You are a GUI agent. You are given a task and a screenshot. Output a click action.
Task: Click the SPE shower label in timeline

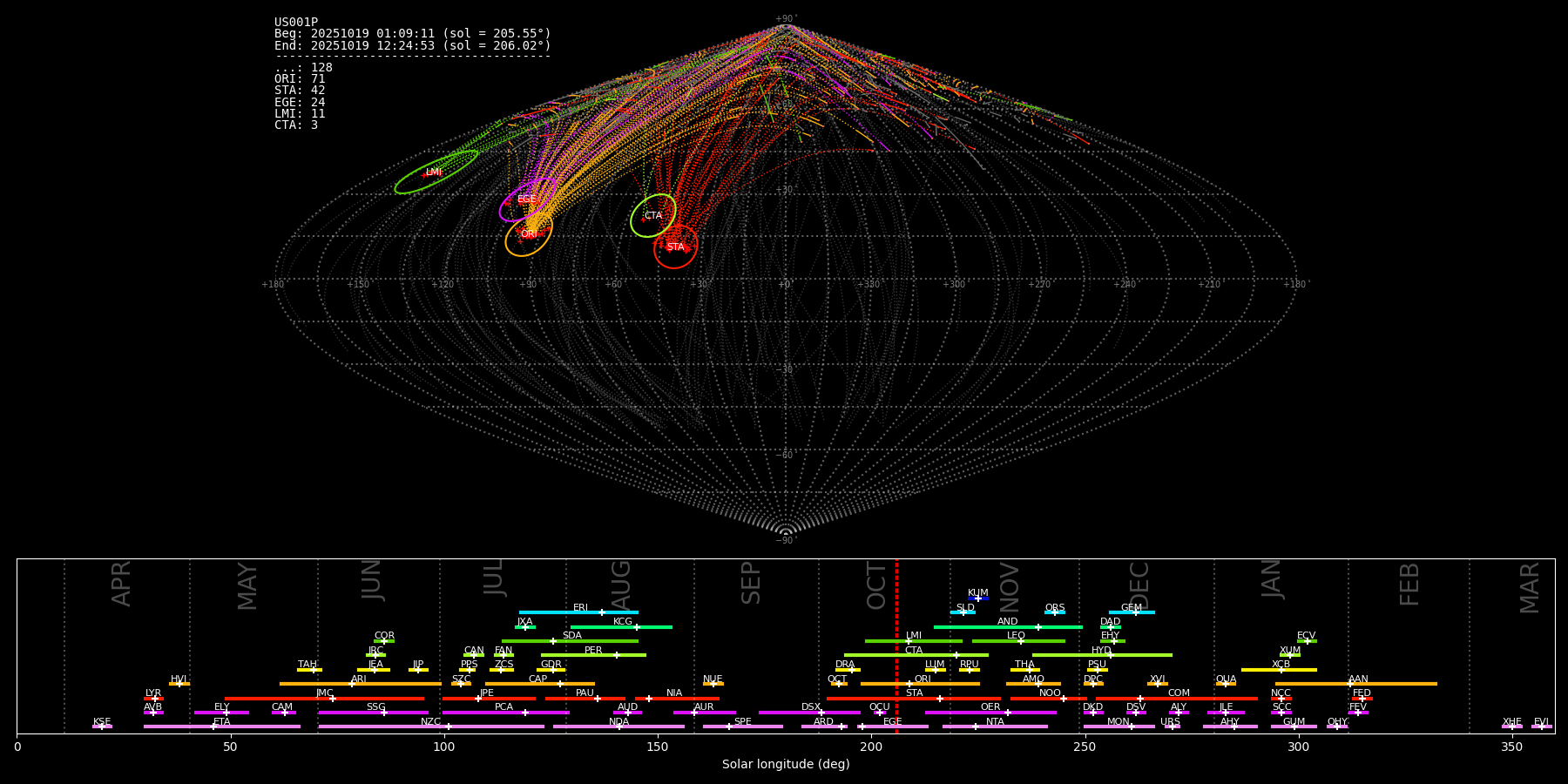(x=742, y=721)
